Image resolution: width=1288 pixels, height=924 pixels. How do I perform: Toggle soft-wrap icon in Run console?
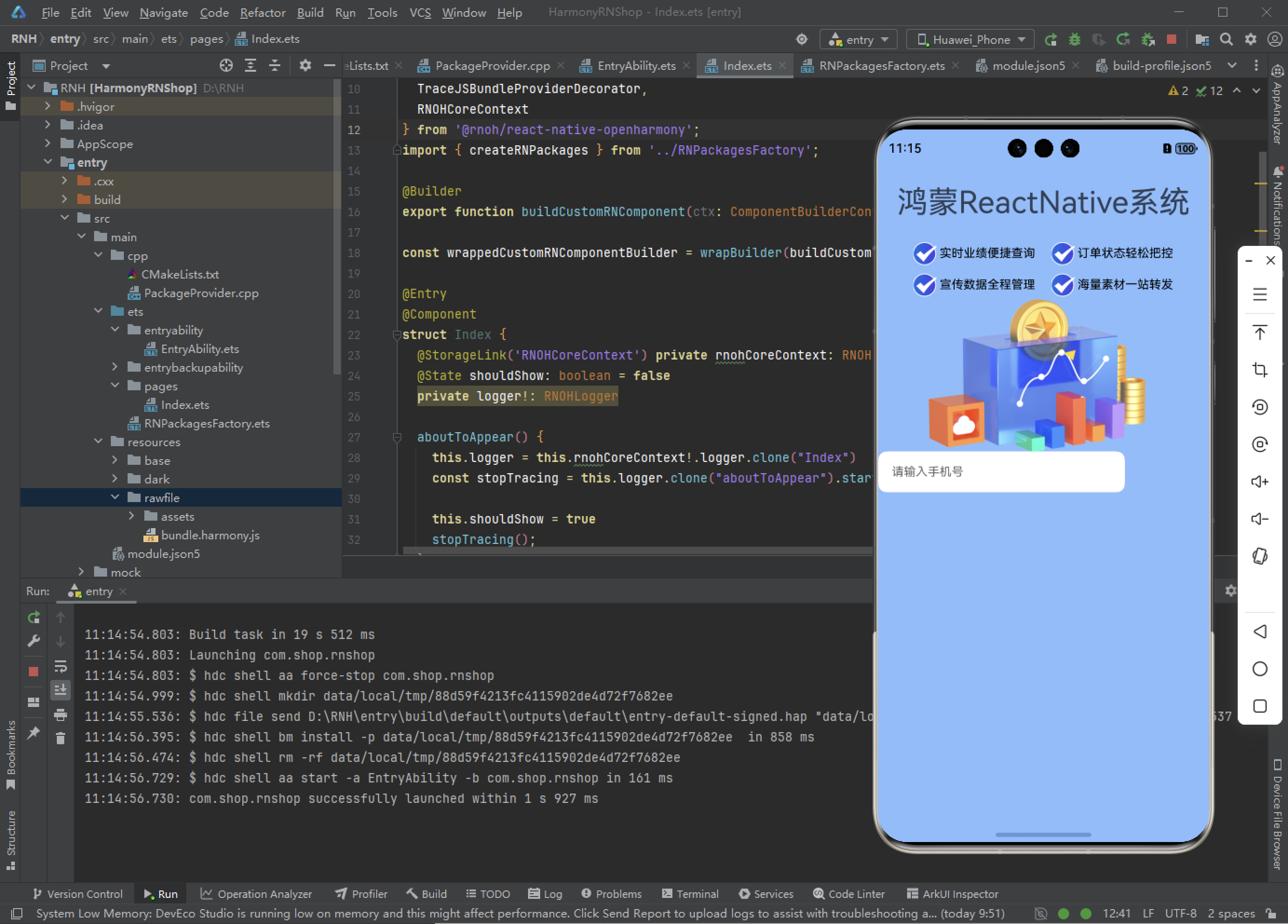[x=60, y=666]
